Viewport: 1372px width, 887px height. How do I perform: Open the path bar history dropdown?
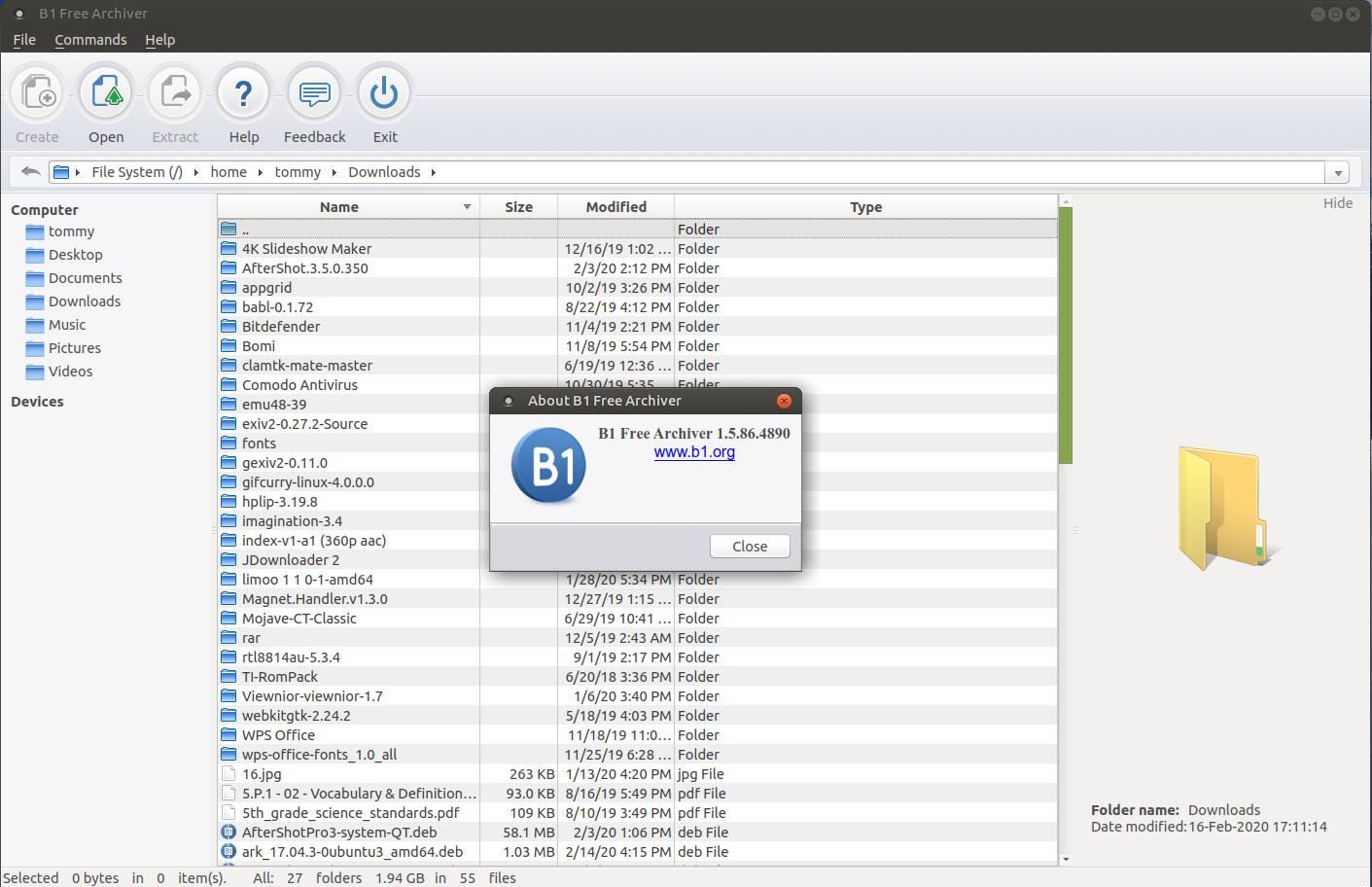(1338, 173)
